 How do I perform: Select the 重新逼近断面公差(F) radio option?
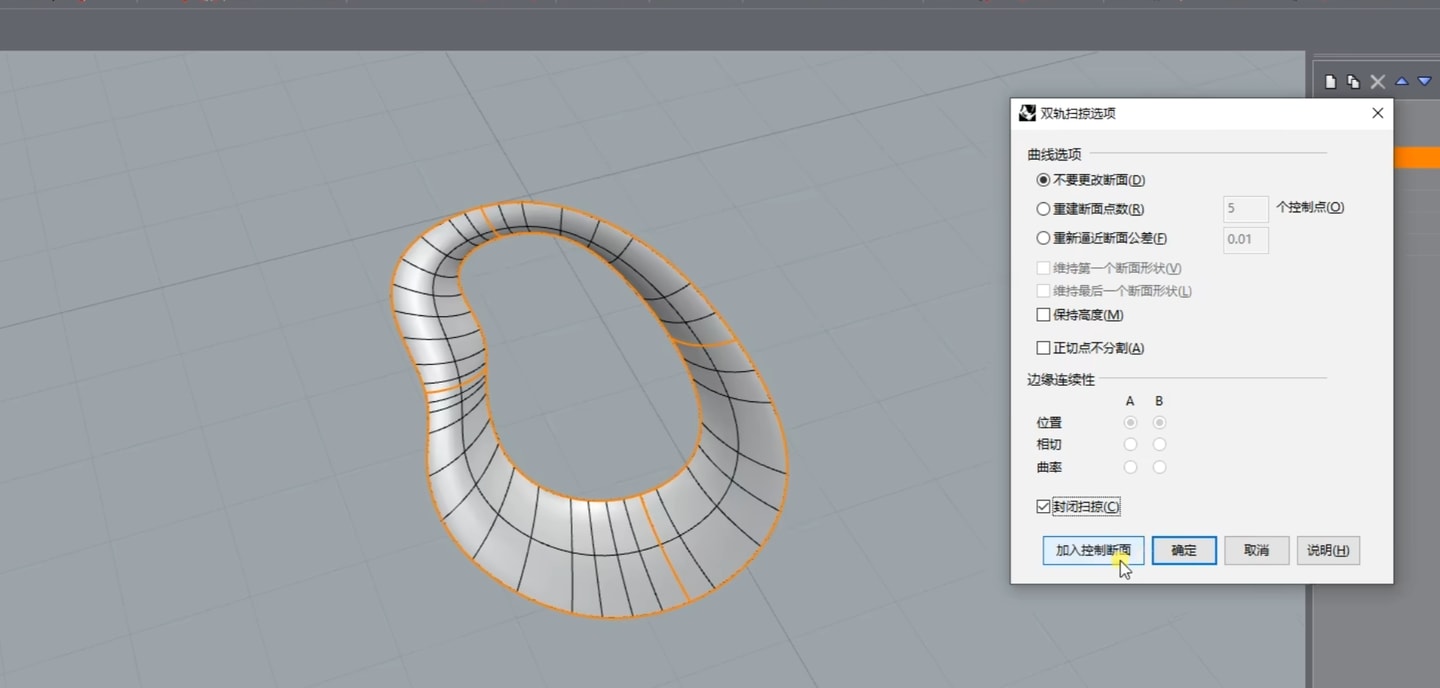1043,238
